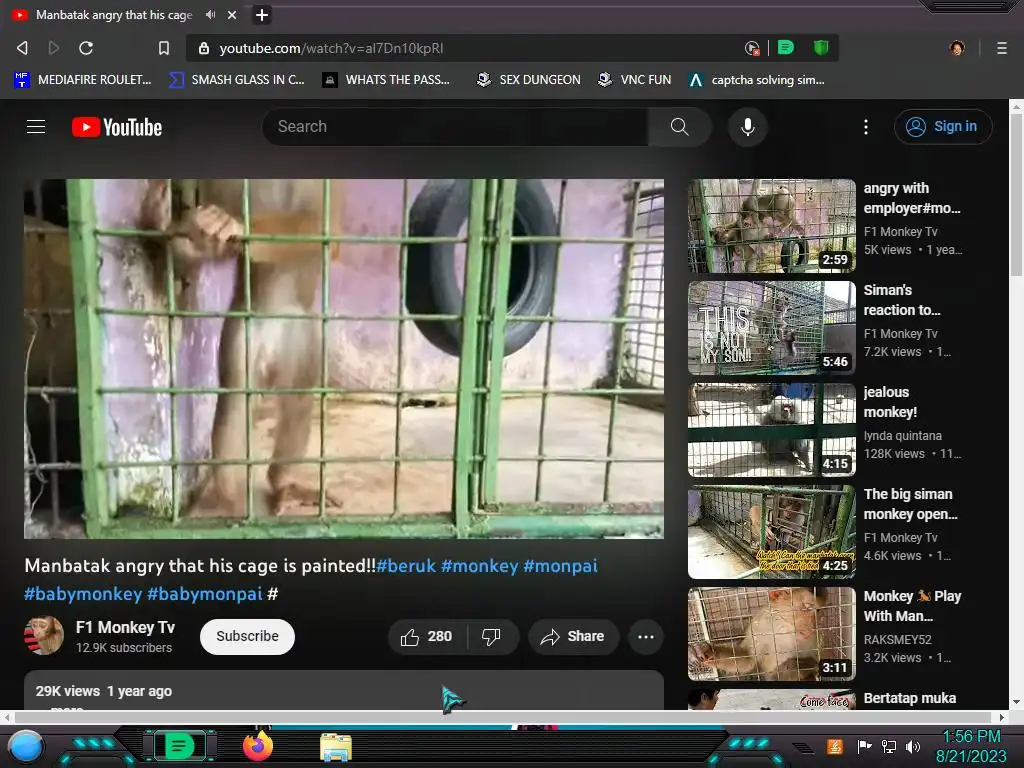Viewport: 1024px width, 768px height.
Task: Open the F1 Monkey Tv channel avatar
Action: point(44,635)
